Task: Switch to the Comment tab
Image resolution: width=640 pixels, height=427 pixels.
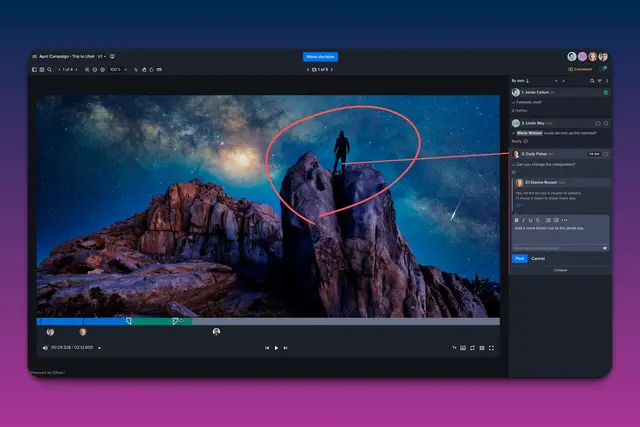Action: point(580,69)
